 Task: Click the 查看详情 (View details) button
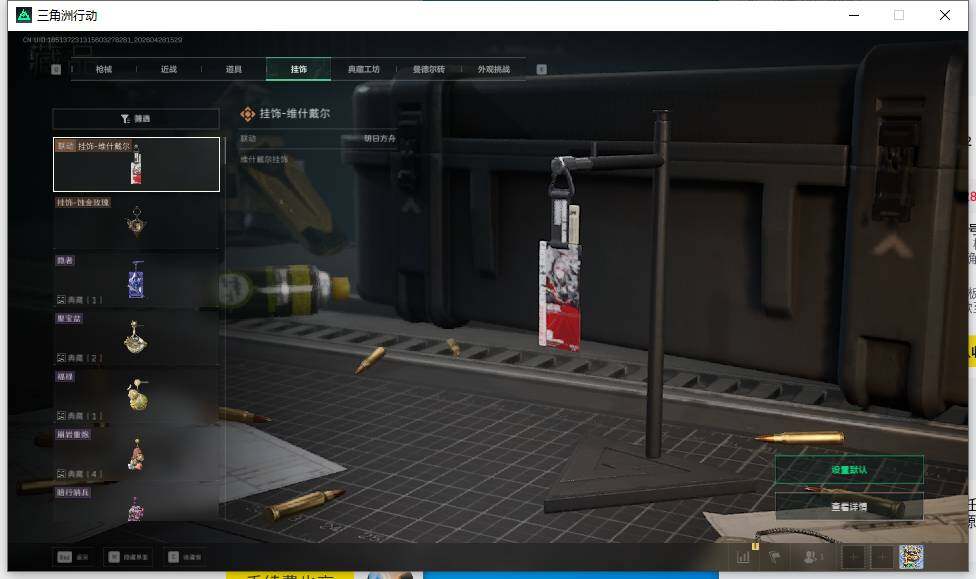pyautogui.click(x=849, y=507)
